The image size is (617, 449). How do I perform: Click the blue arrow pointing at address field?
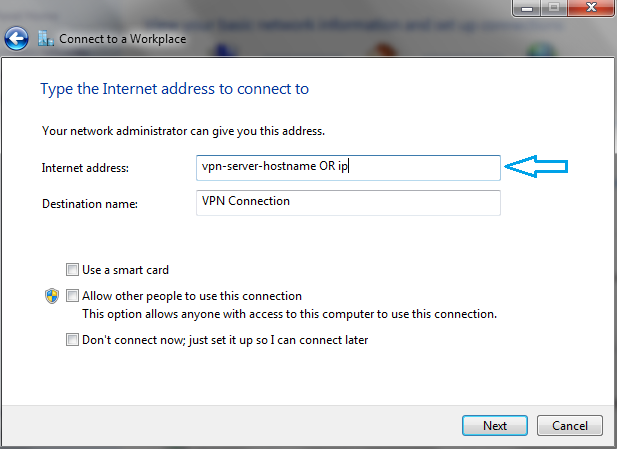tap(536, 166)
